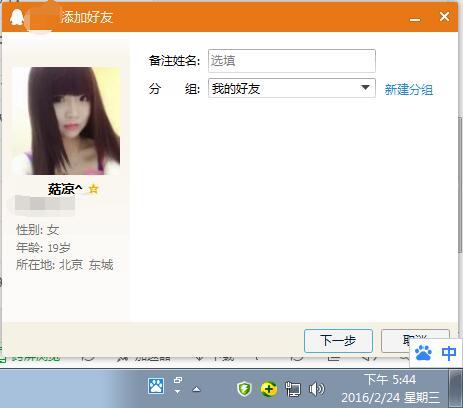Click the green 360 shield tray icon
This screenshot has width=463, height=408.
[x=244, y=389]
